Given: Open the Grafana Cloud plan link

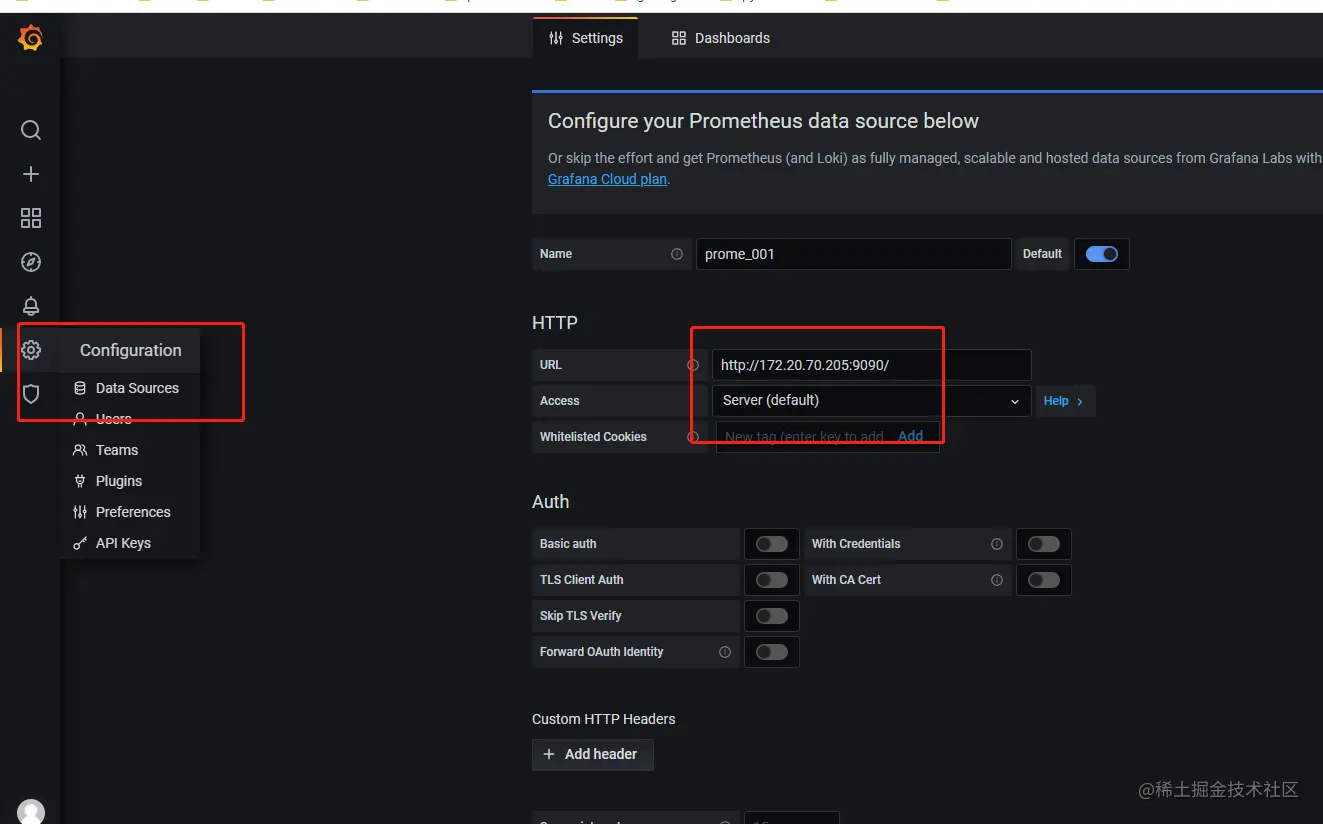Looking at the screenshot, I should point(607,179).
